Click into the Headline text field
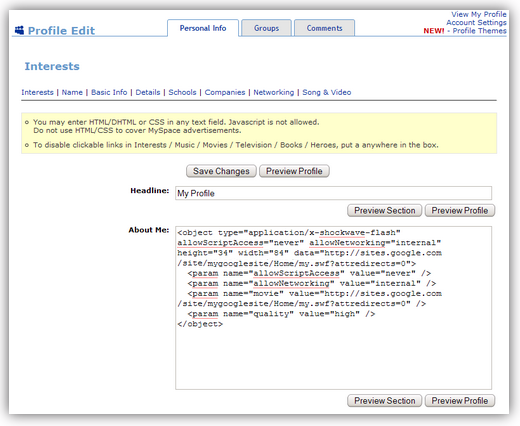The height and width of the screenshot is (426, 520). 333,193
